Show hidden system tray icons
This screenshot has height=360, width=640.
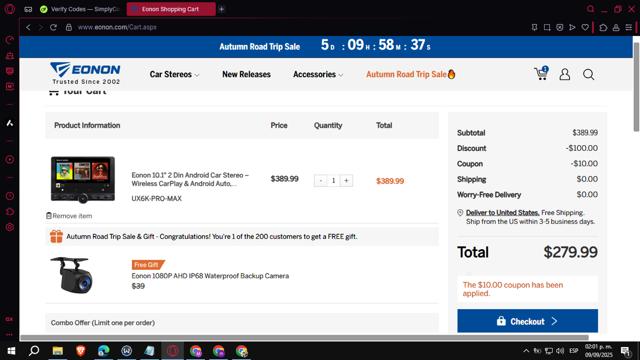pos(526,351)
